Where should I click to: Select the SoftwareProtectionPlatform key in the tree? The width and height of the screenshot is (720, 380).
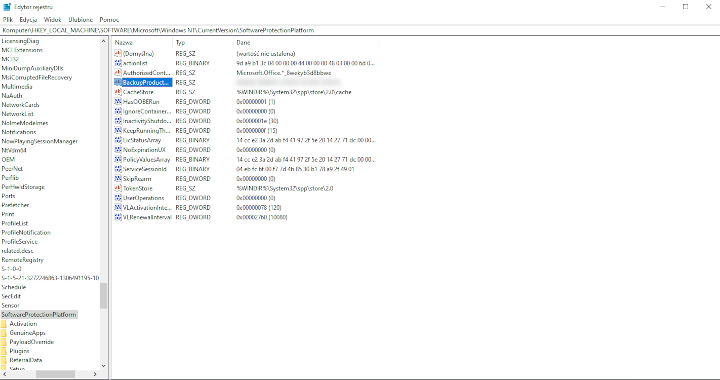[39, 315]
